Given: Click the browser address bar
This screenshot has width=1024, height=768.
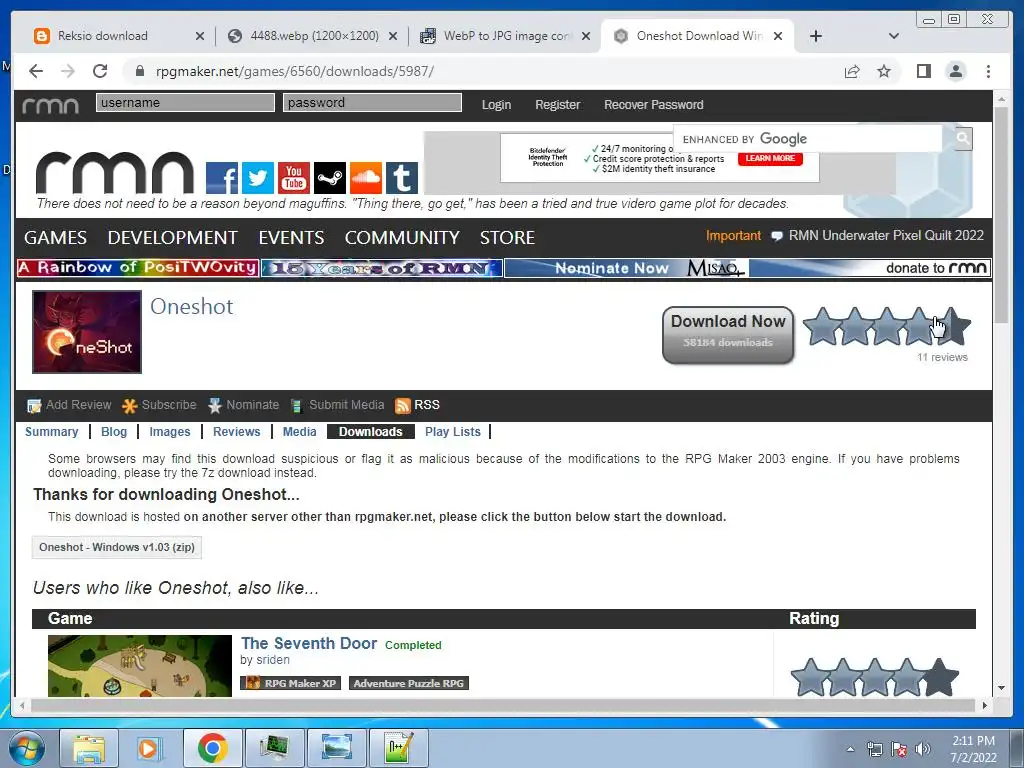Looking at the screenshot, I should coord(483,71).
